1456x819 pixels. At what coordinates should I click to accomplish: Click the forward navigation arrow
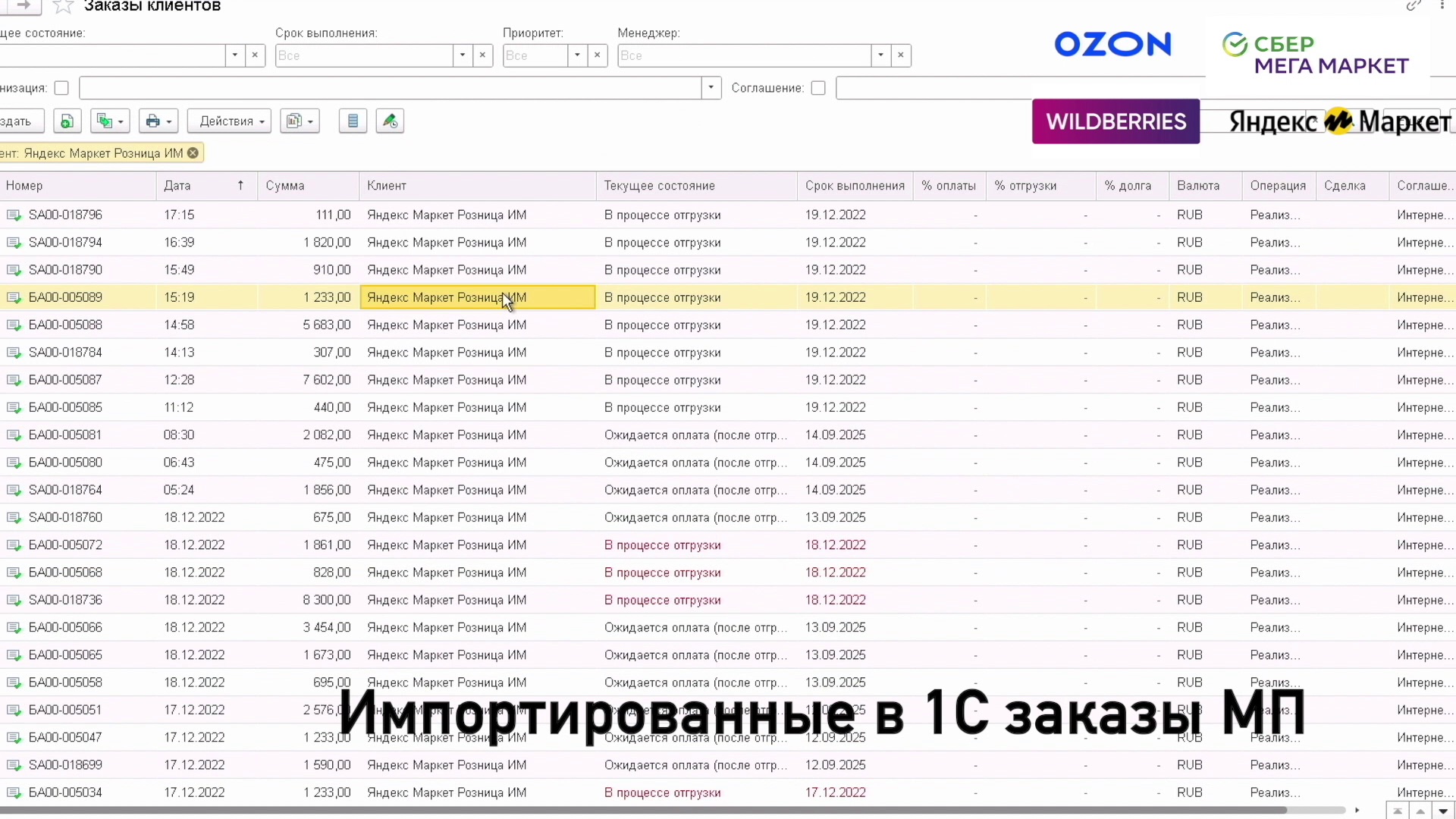point(24,5)
